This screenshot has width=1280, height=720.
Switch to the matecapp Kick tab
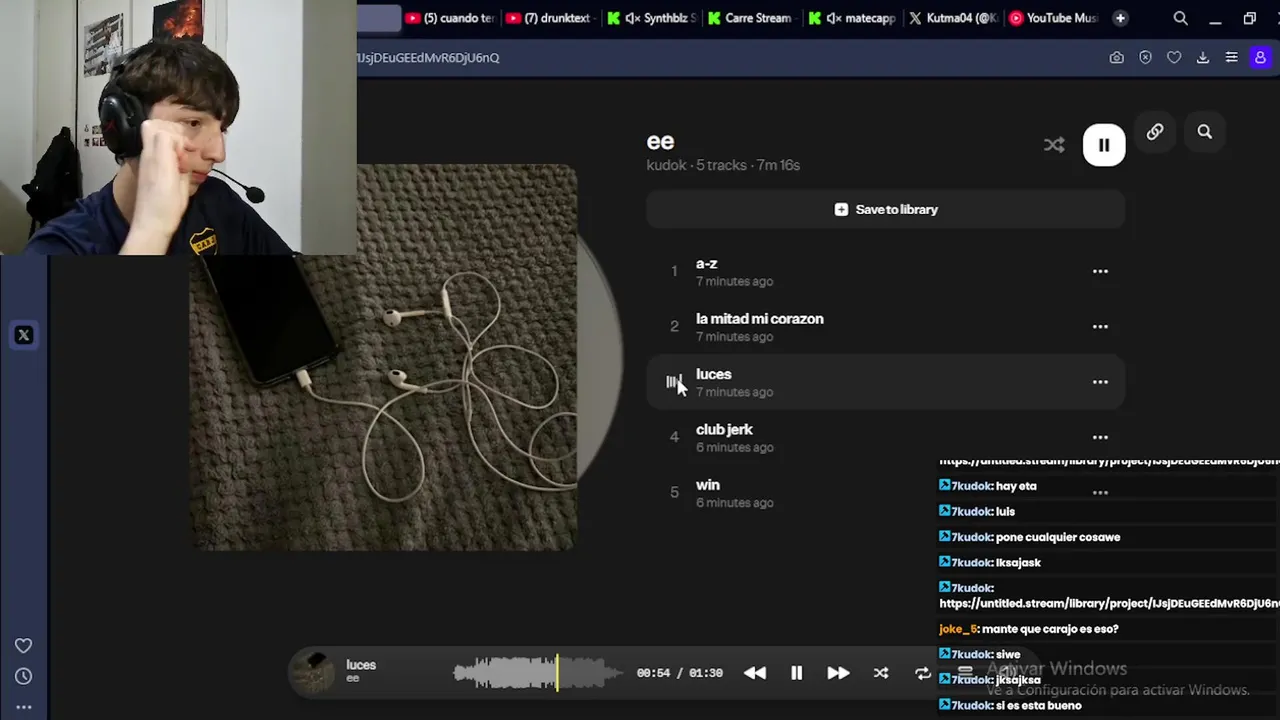click(854, 18)
